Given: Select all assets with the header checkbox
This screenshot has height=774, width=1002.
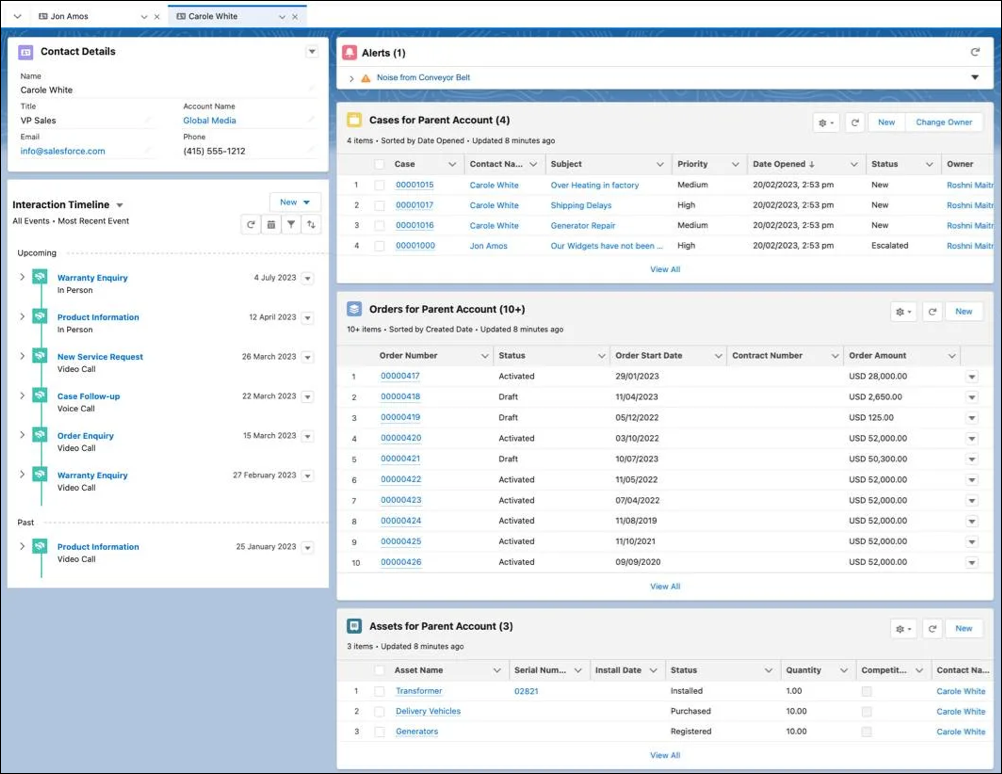Looking at the screenshot, I should pos(380,670).
